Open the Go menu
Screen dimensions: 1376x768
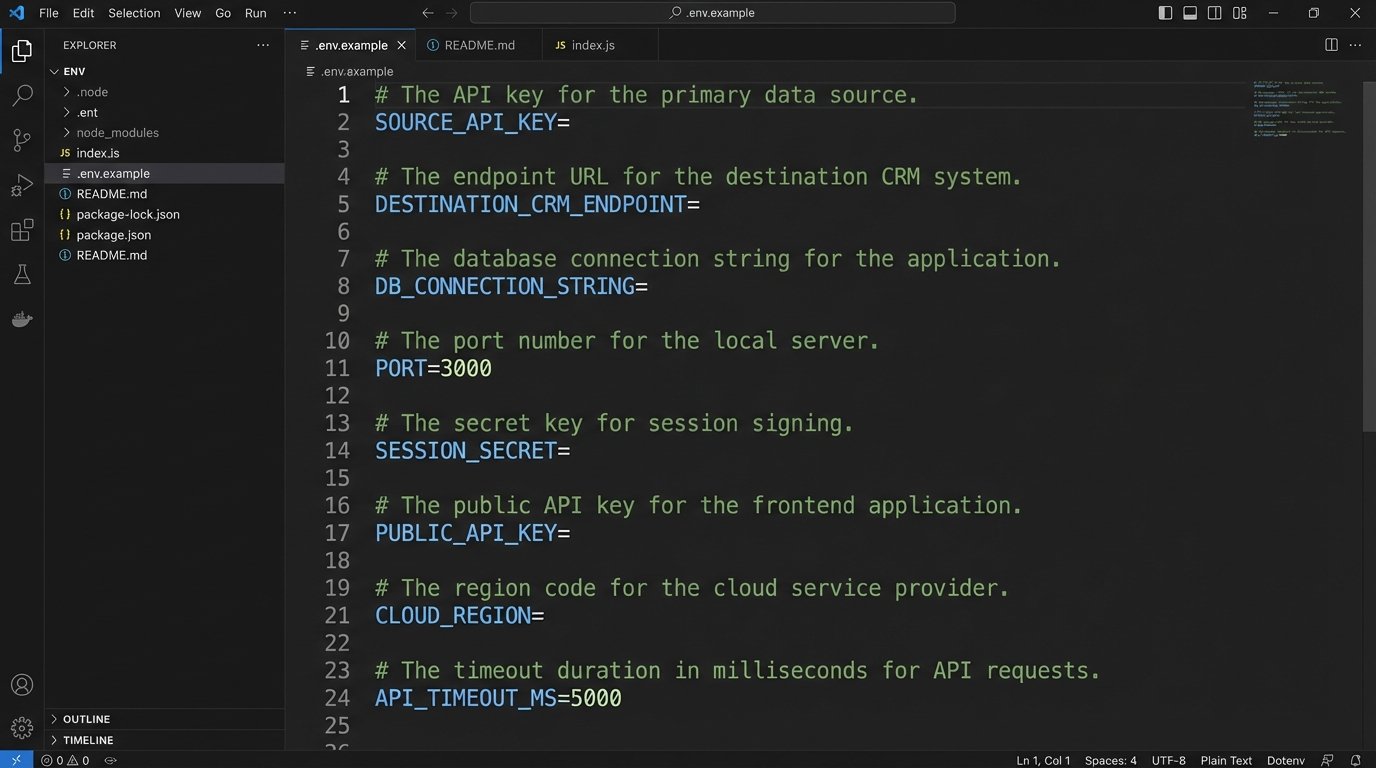tap(222, 13)
